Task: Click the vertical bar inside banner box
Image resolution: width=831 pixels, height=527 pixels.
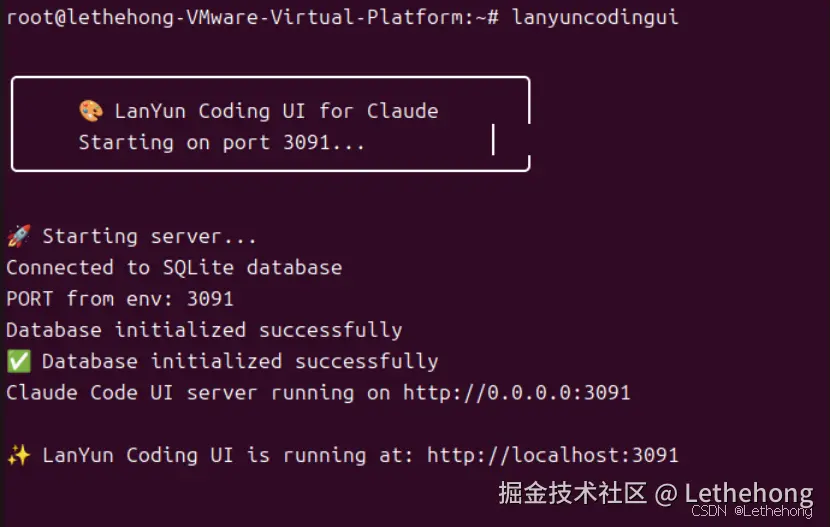Action: [x=493, y=139]
